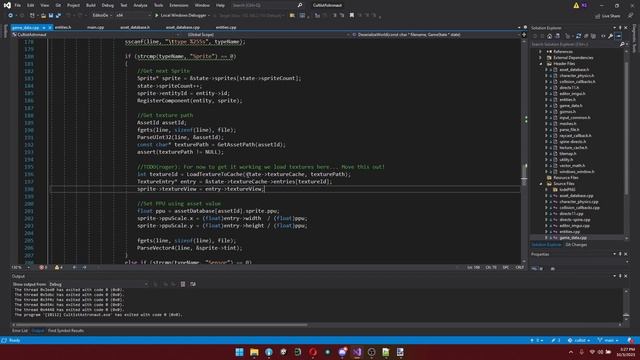Switch to the Git Changes tab
Viewport: 640px width, 360px height.
coord(576,245)
